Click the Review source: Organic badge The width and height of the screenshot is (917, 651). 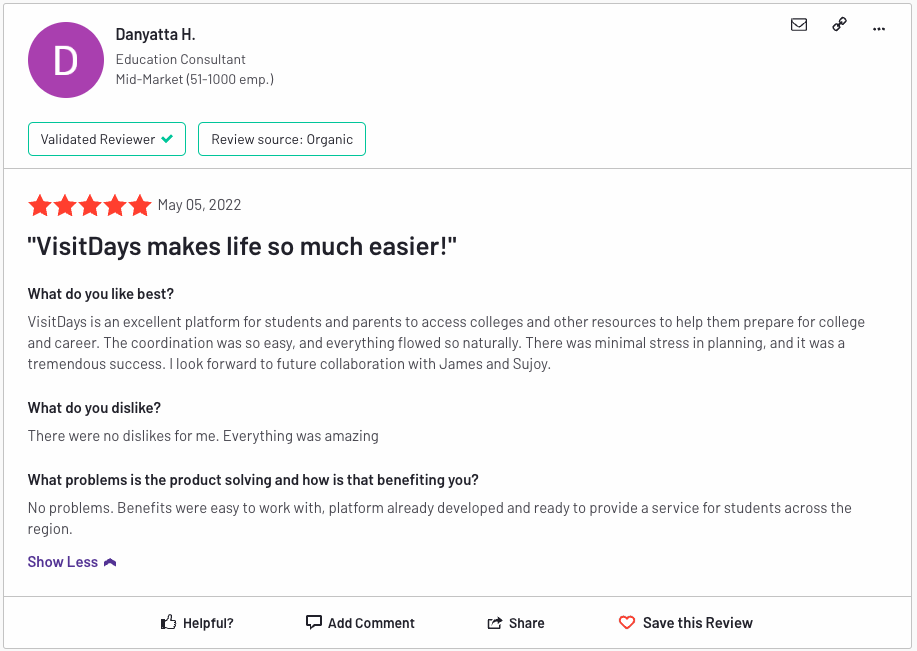tap(282, 139)
